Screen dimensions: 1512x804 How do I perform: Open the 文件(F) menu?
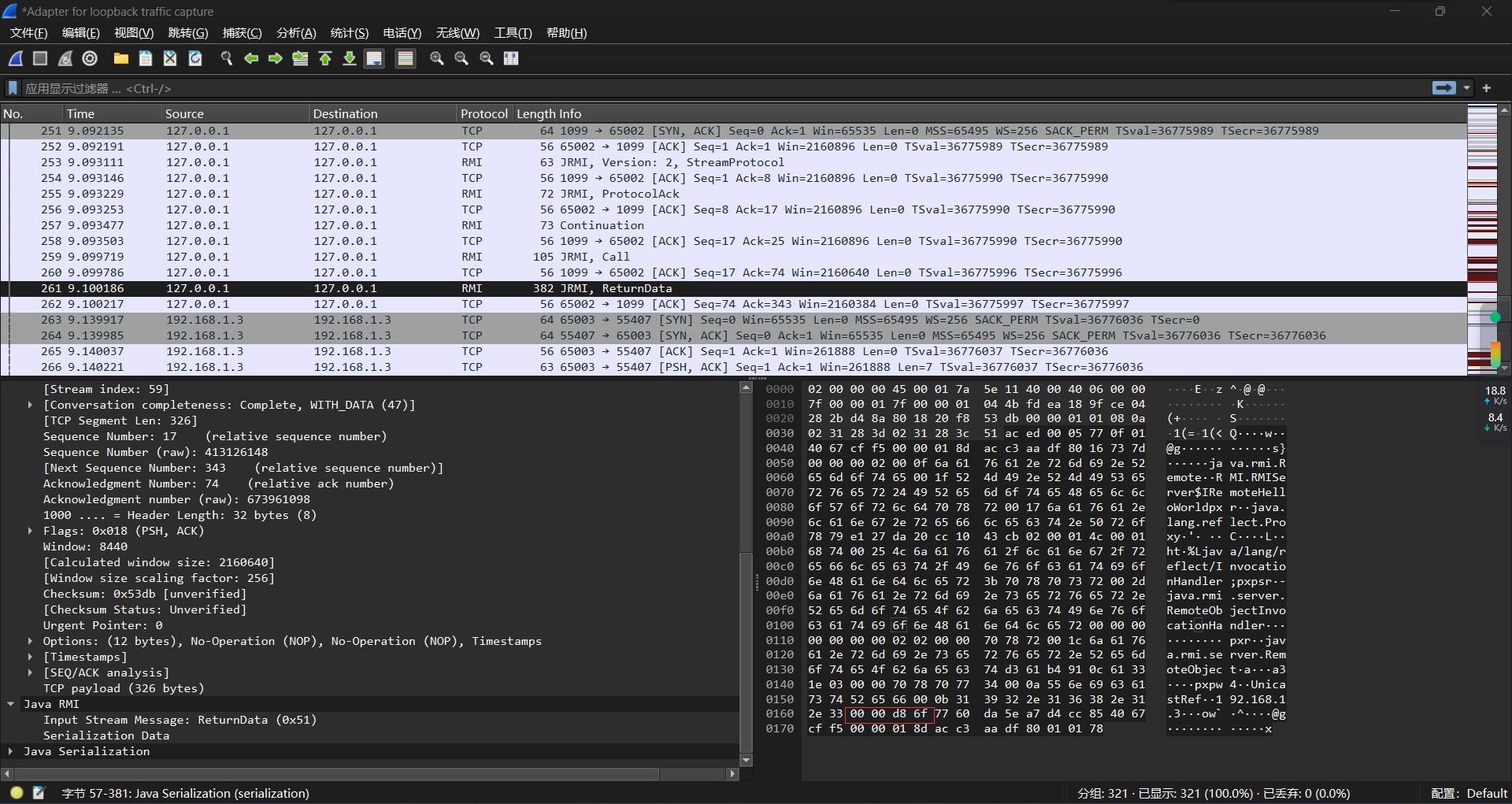tap(28, 33)
